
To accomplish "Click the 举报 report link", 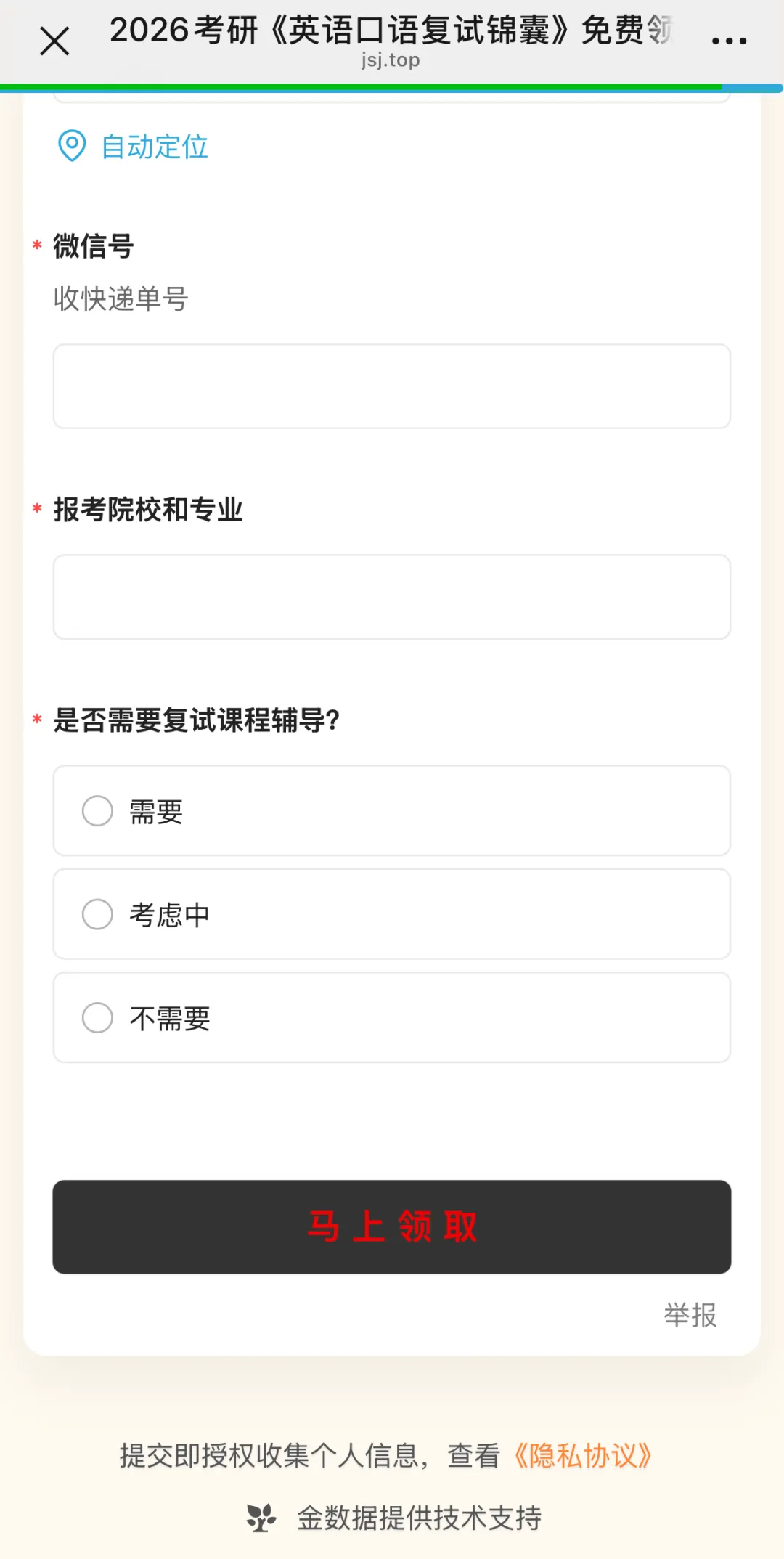I will [x=690, y=1315].
